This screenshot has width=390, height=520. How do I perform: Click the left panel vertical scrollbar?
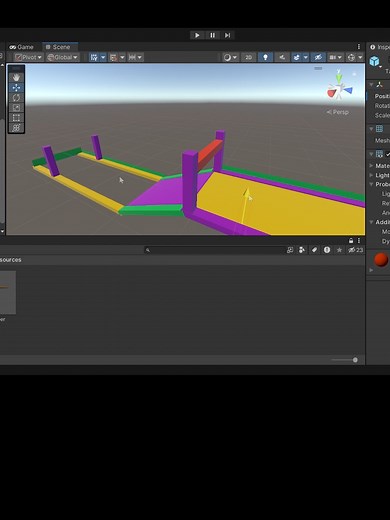[2, 171]
